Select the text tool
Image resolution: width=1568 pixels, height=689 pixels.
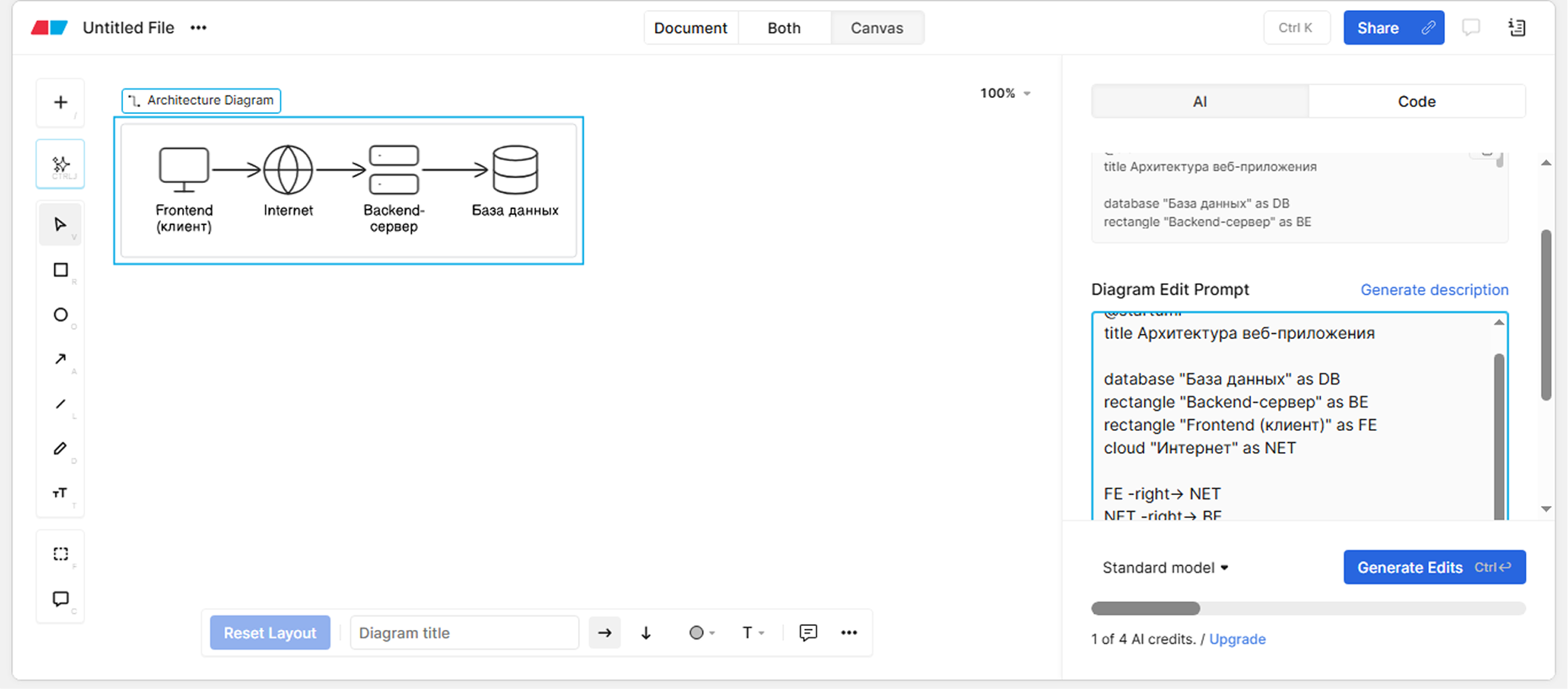(61, 493)
